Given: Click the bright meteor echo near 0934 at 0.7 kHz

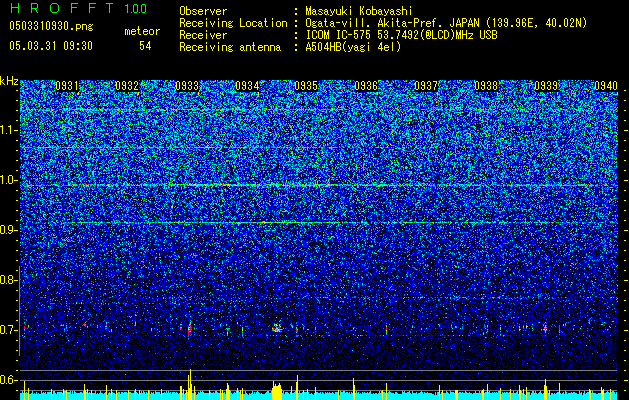Looking at the screenshot, I should click(277, 328).
